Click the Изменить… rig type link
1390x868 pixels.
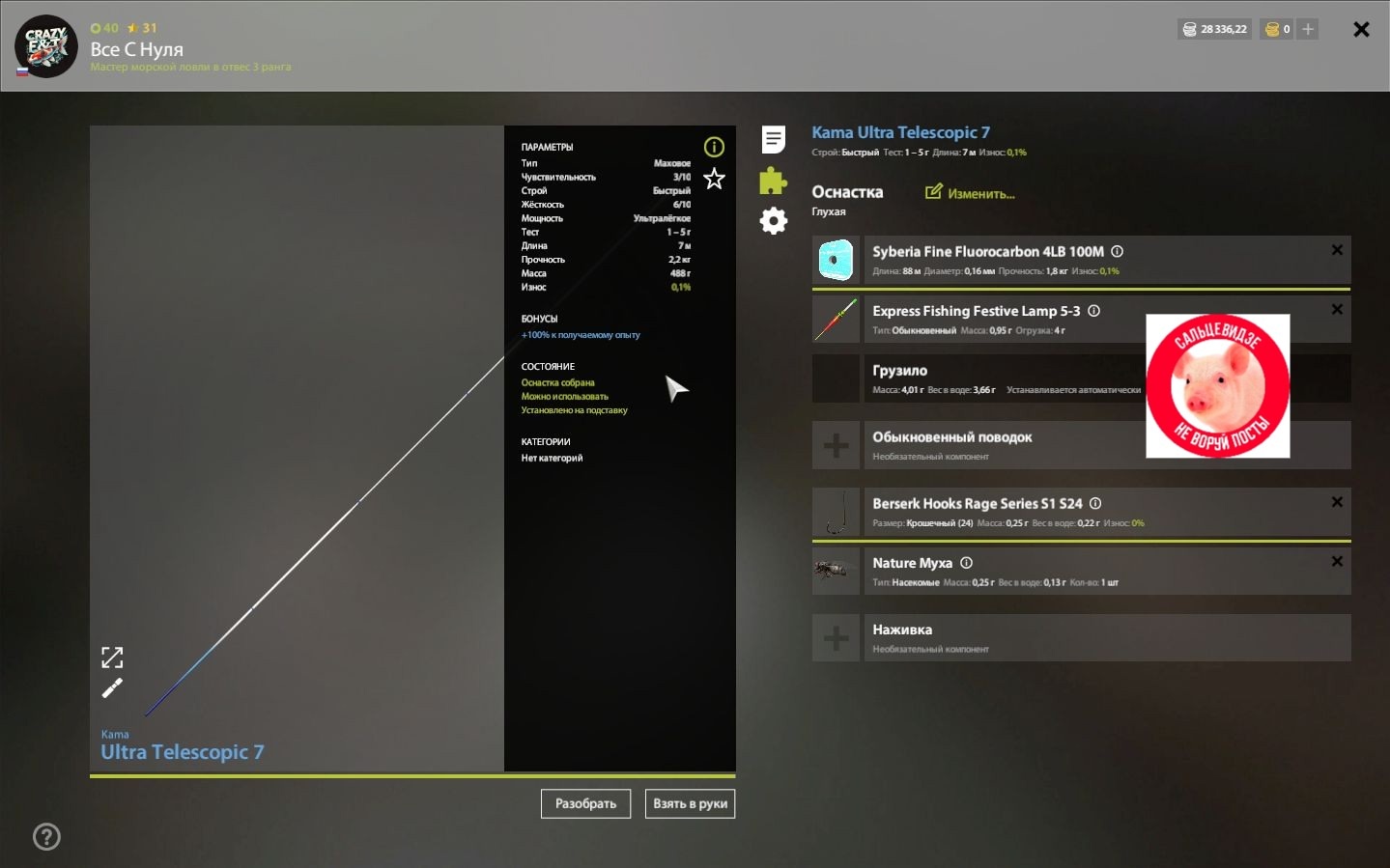(981, 194)
